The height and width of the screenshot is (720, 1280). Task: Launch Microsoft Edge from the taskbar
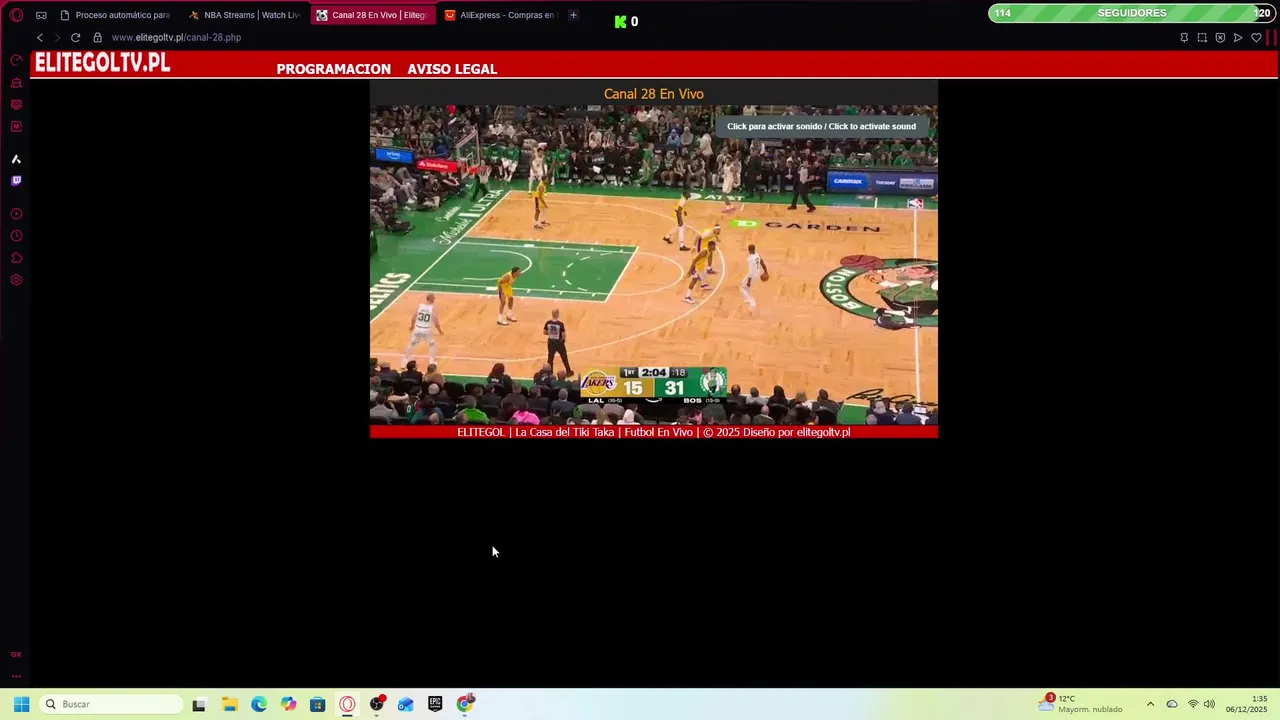click(x=259, y=704)
